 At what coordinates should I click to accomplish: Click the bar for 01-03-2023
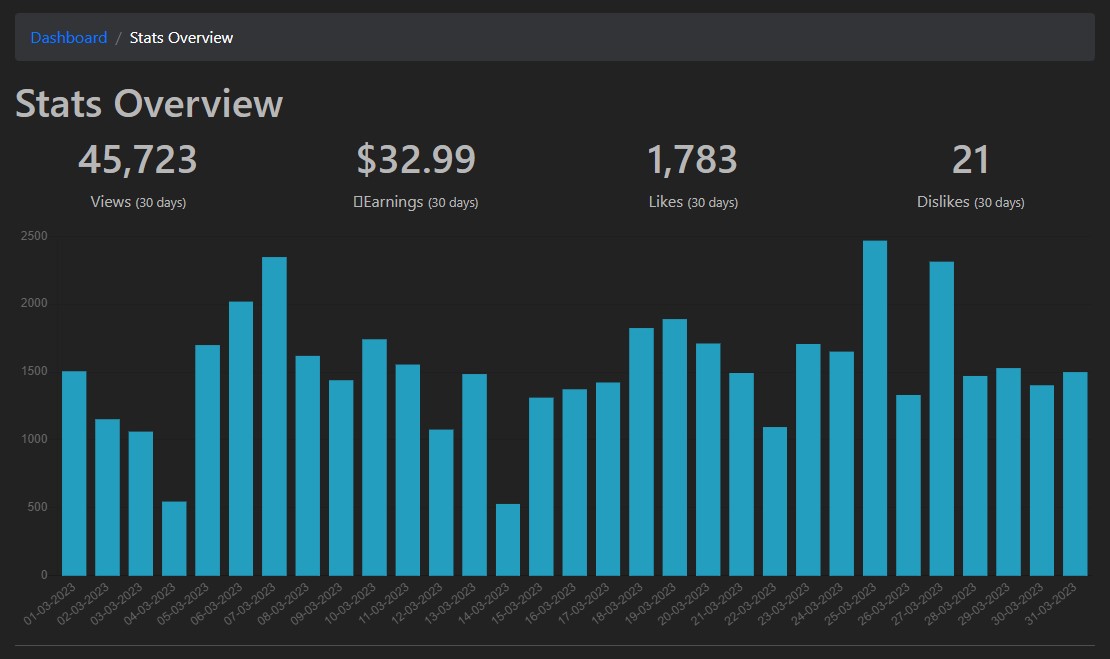click(x=74, y=474)
